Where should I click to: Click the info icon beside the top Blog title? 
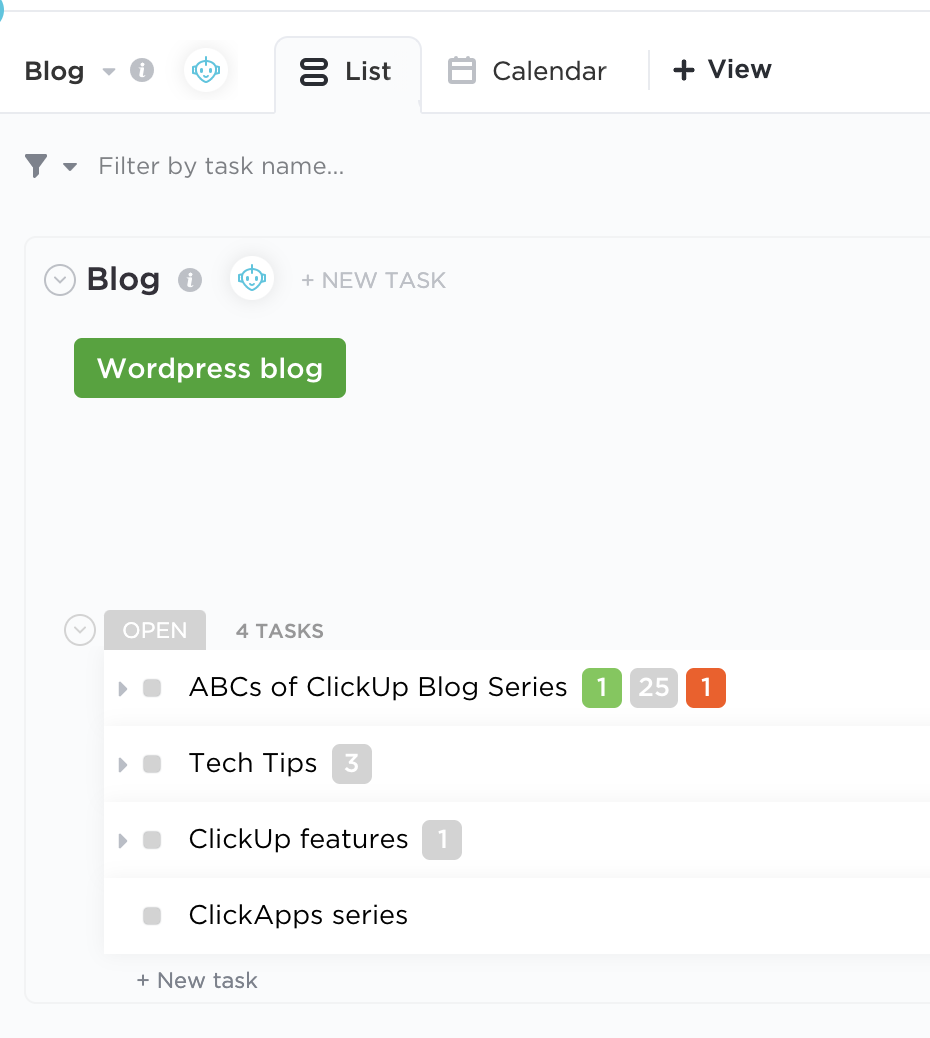click(x=142, y=70)
